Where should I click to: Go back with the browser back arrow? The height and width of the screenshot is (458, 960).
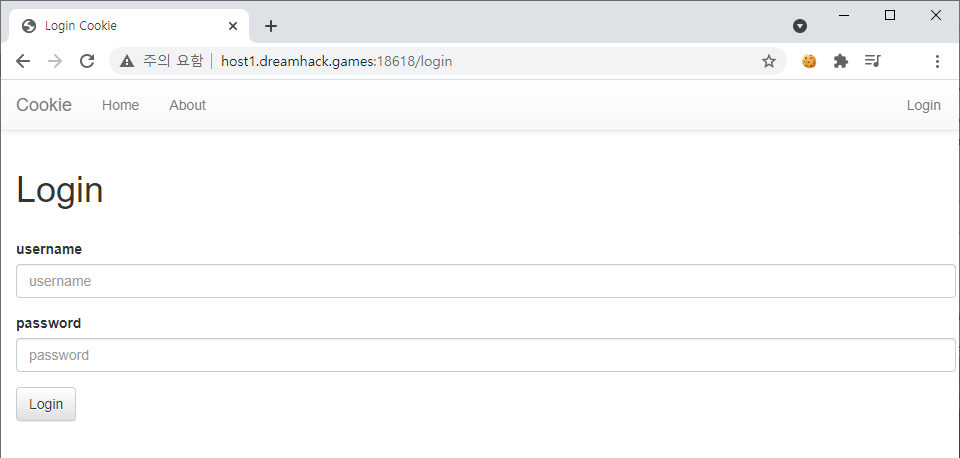click(x=23, y=61)
